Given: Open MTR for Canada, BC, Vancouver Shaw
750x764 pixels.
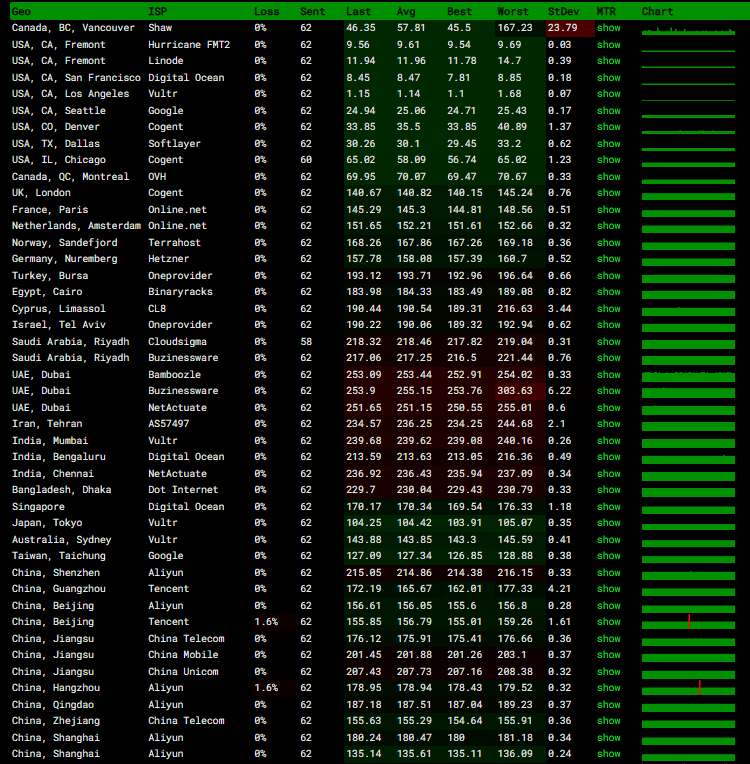Looking at the screenshot, I should click(609, 28).
